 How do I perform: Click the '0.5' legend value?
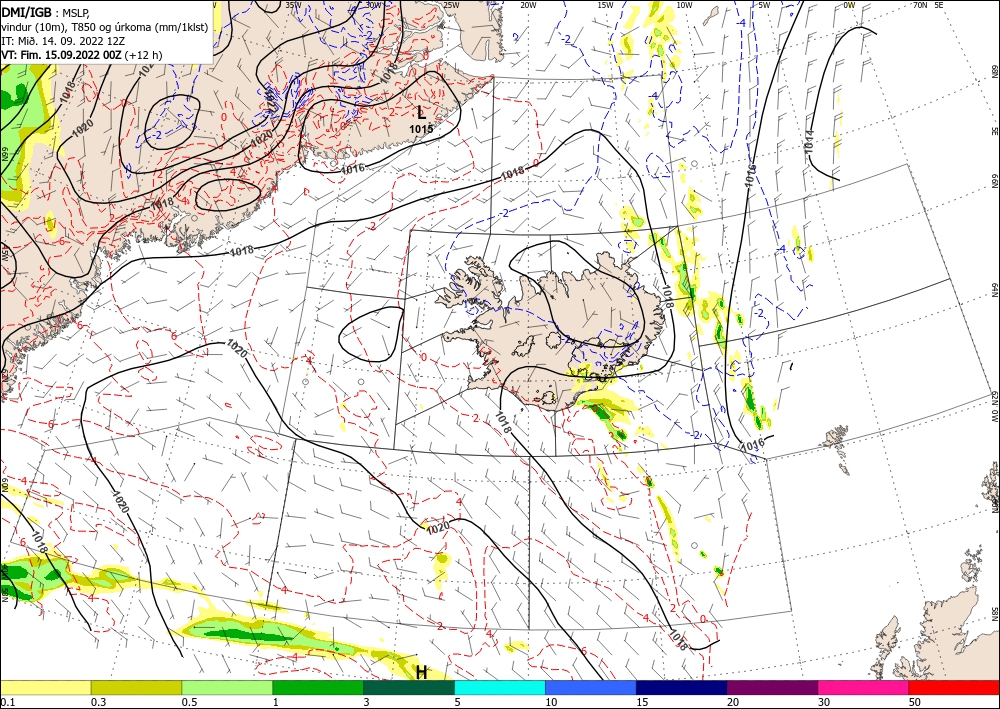189,702
